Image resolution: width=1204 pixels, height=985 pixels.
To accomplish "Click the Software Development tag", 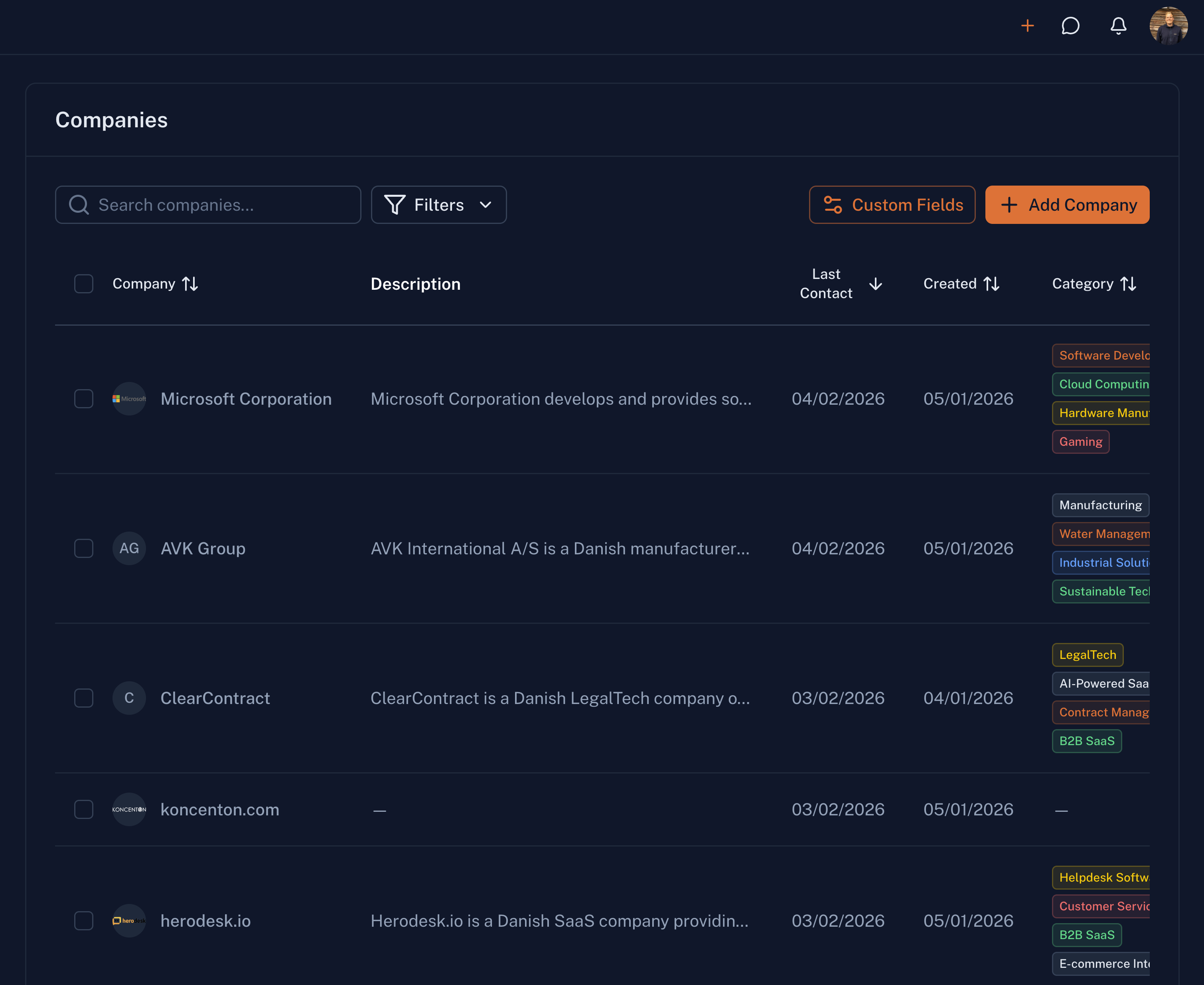I will [1101, 356].
